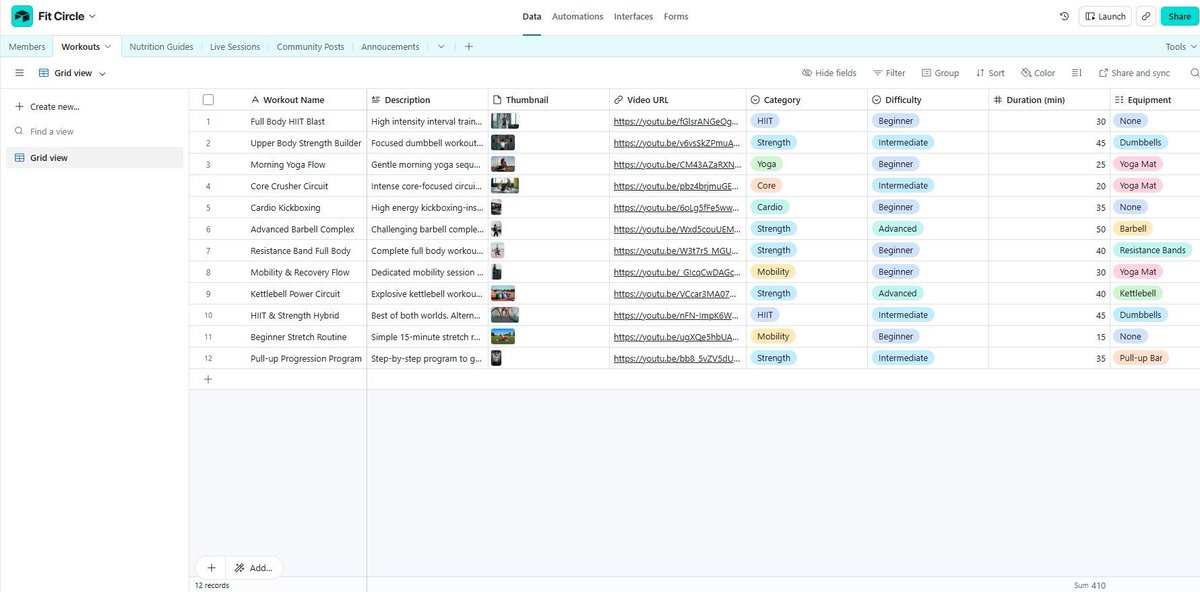Click the Find a view search field
The width and height of the screenshot is (1200, 592).
point(95,131)
